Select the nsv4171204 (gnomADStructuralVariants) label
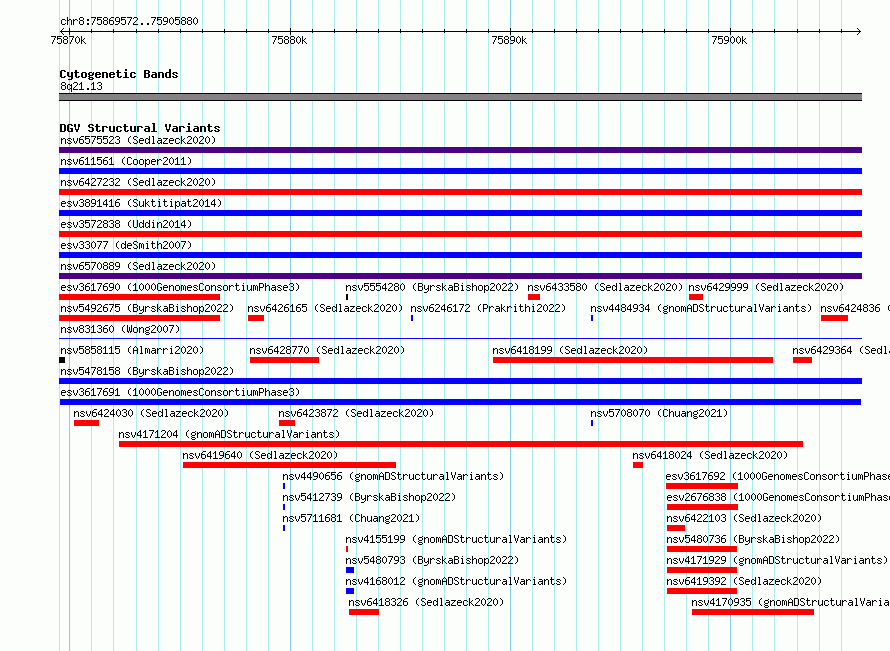 (229, 434)
